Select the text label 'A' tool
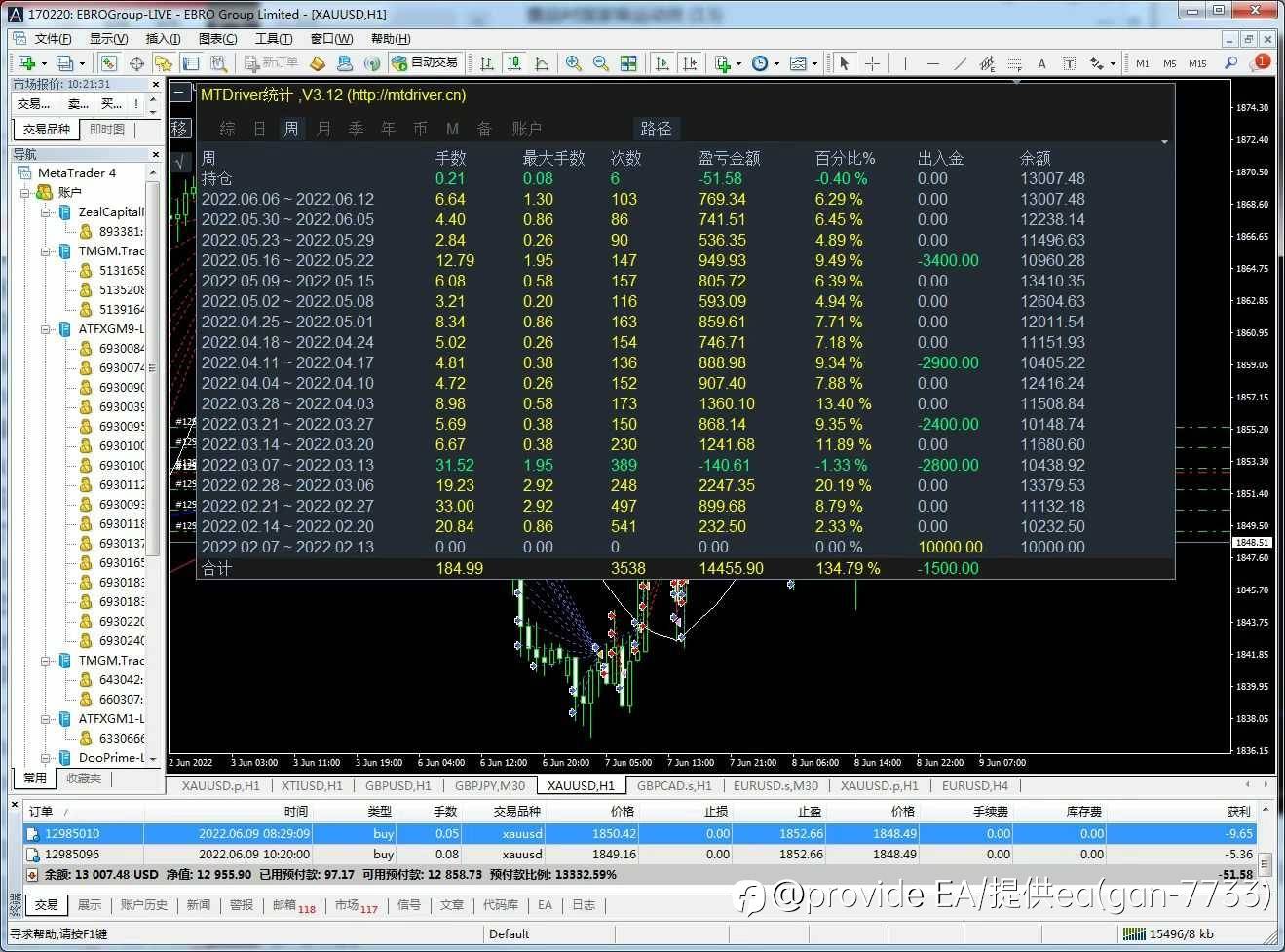 click(1041, 63)
